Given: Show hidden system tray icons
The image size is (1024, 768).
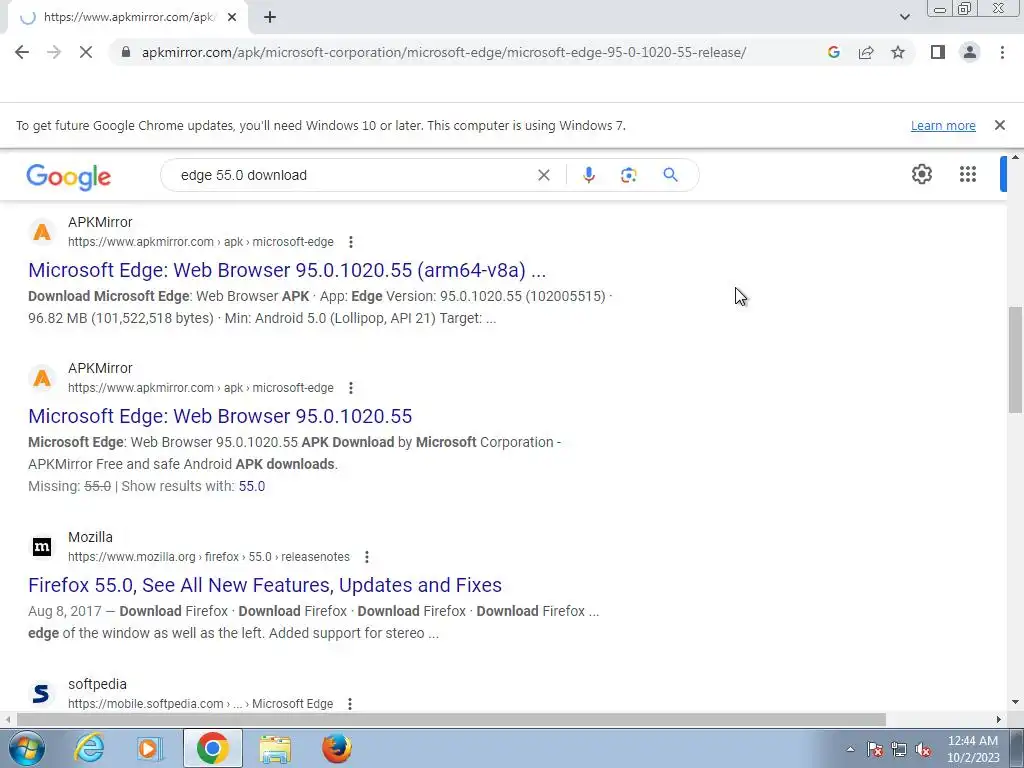Looking at the screenshot, I should pyautogui.click(x=850, y=749).
